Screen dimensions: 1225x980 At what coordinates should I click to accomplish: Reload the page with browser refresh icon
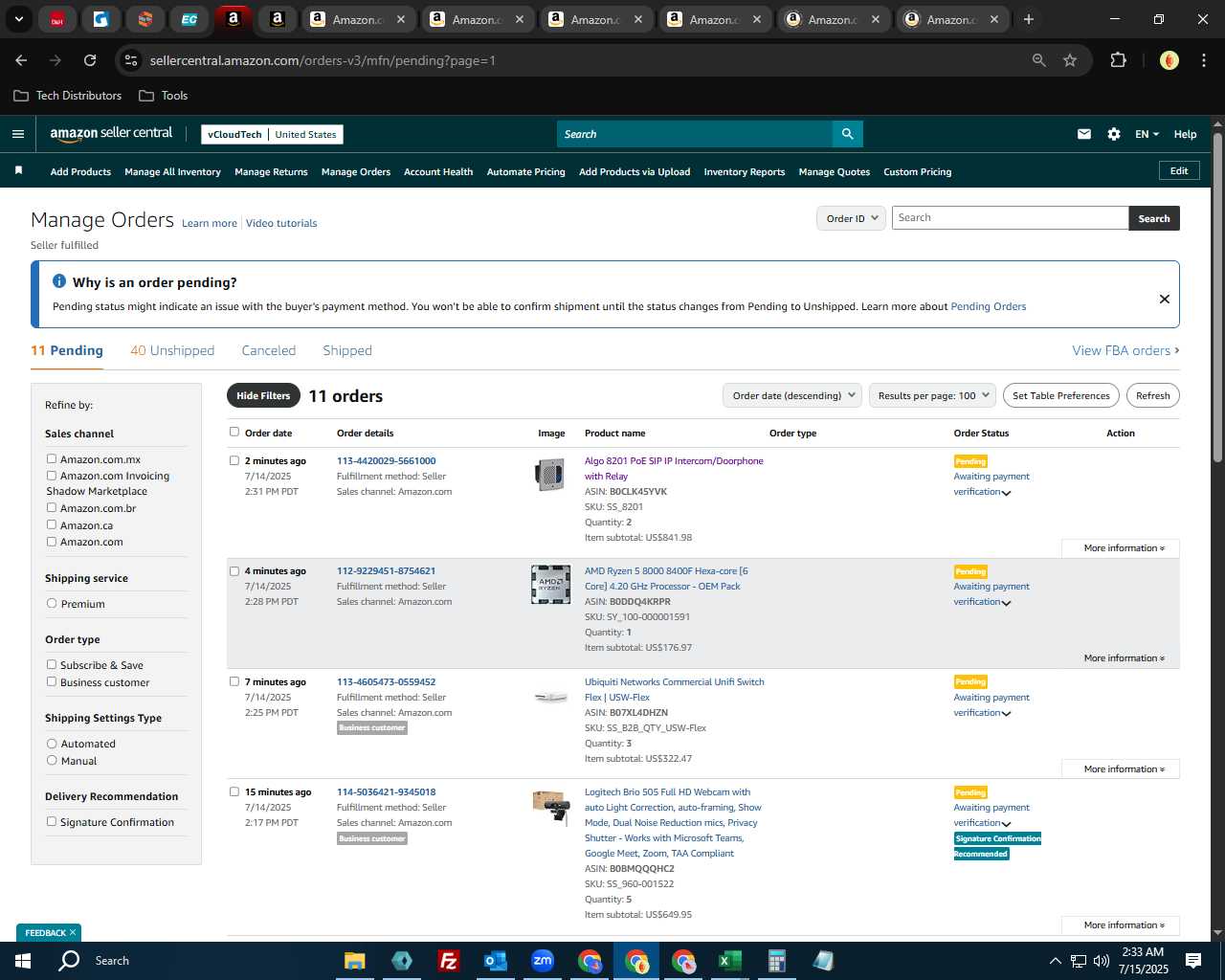[90, 60]
